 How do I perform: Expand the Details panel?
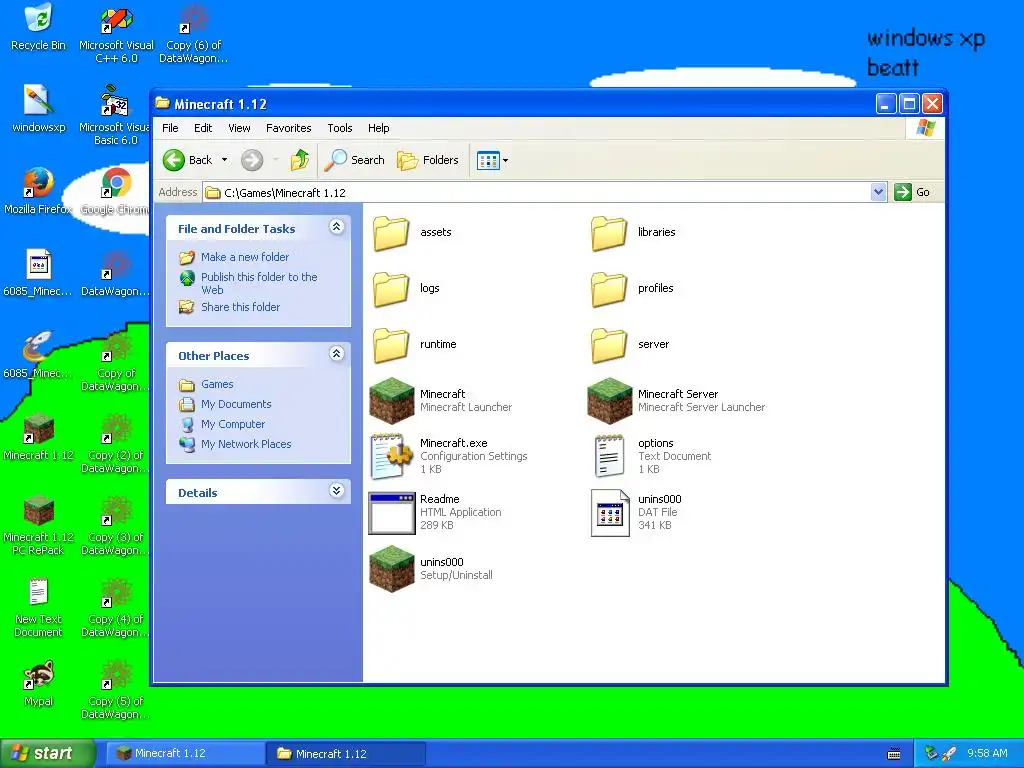[x=336, y=491]
